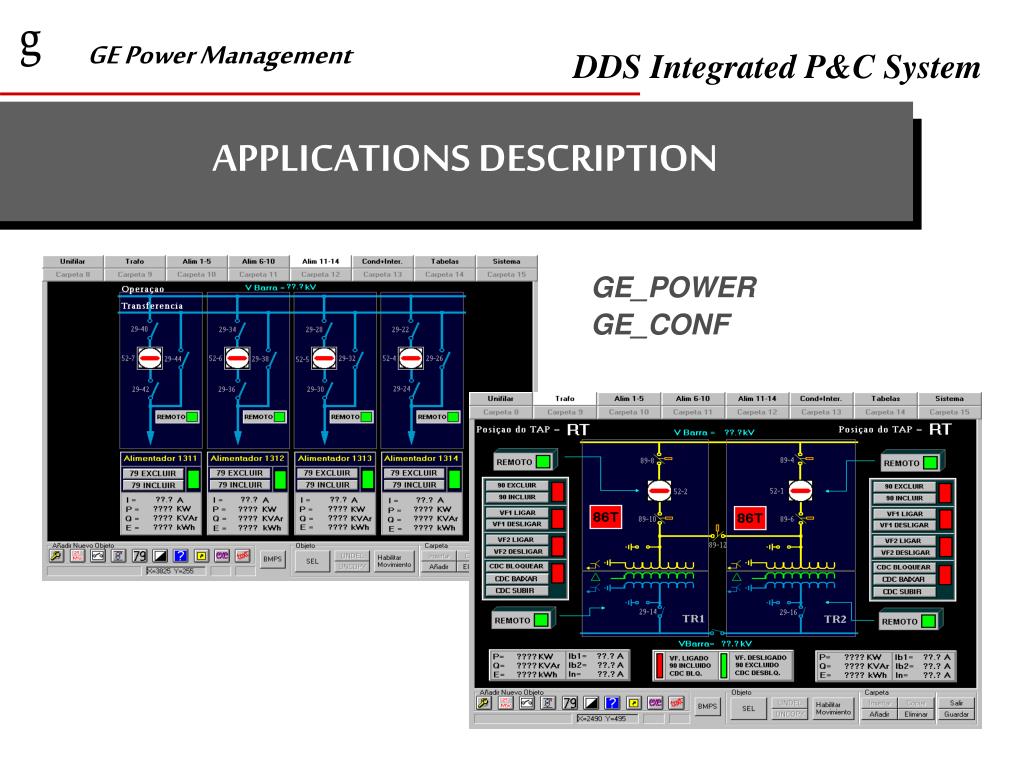Click green status swatch beside Alimentador 1311 79 buttons
Viewport: 1024px width, 768px height.
point(193,479)
